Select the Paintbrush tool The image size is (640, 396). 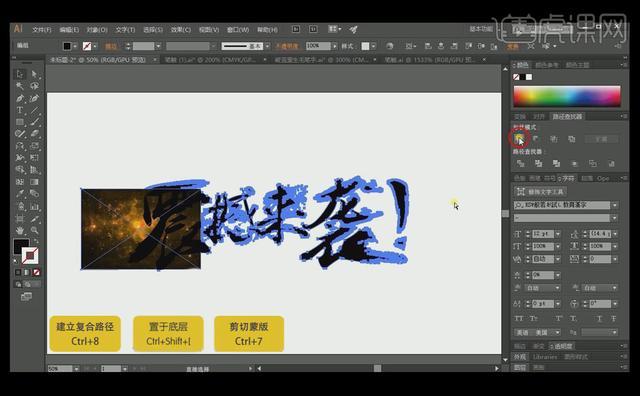click(34, 122)
